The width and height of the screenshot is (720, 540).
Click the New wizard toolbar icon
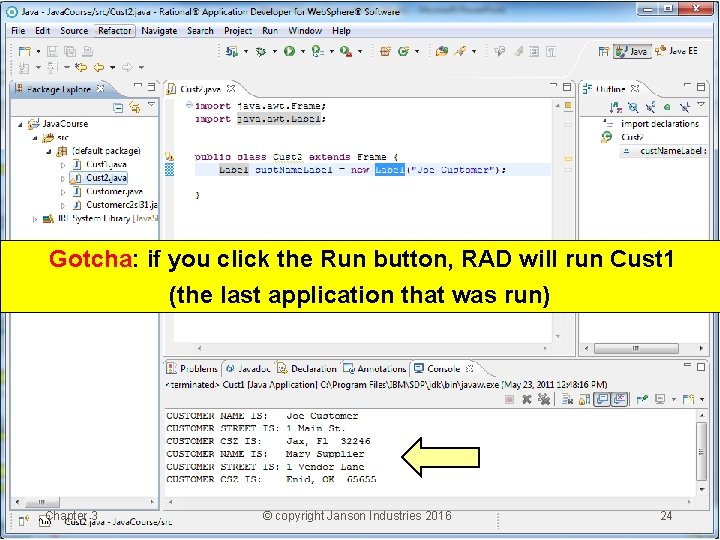point(24,51)
